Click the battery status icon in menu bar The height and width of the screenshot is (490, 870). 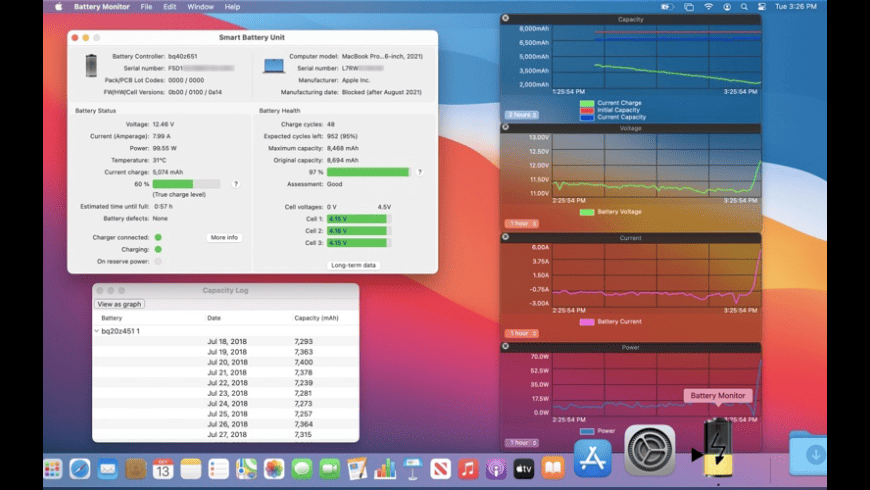tap(667, 7)
